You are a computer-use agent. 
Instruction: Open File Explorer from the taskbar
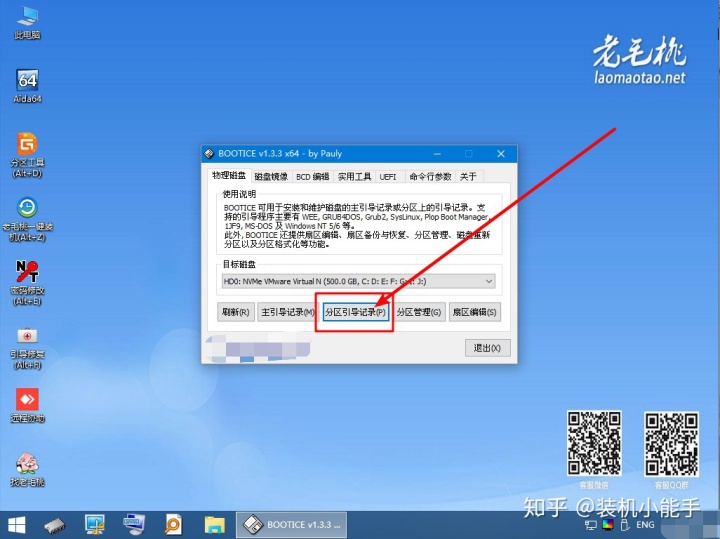point(214,525)
